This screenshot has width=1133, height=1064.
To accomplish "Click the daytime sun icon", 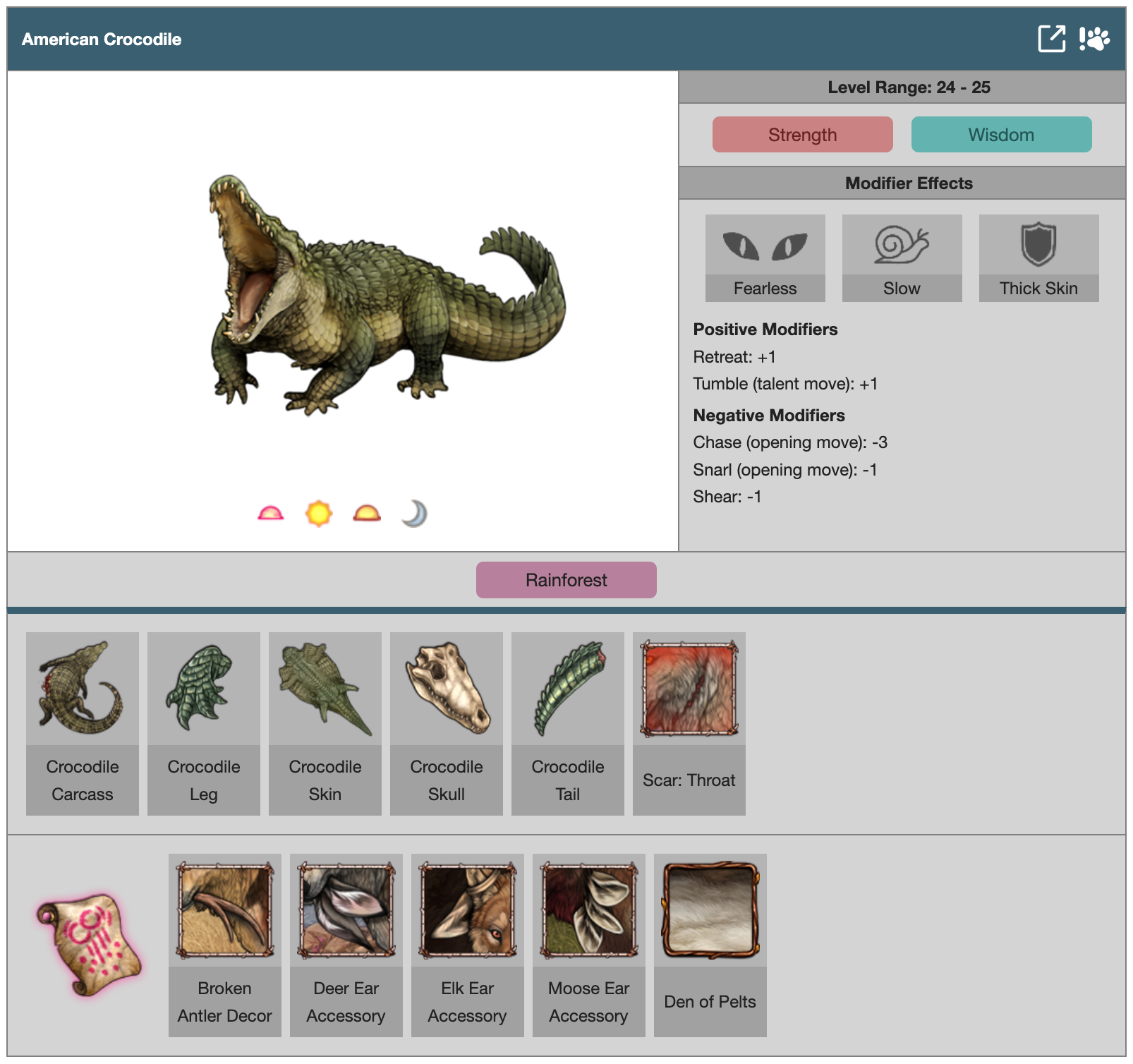I will click(x=318, y=514).
